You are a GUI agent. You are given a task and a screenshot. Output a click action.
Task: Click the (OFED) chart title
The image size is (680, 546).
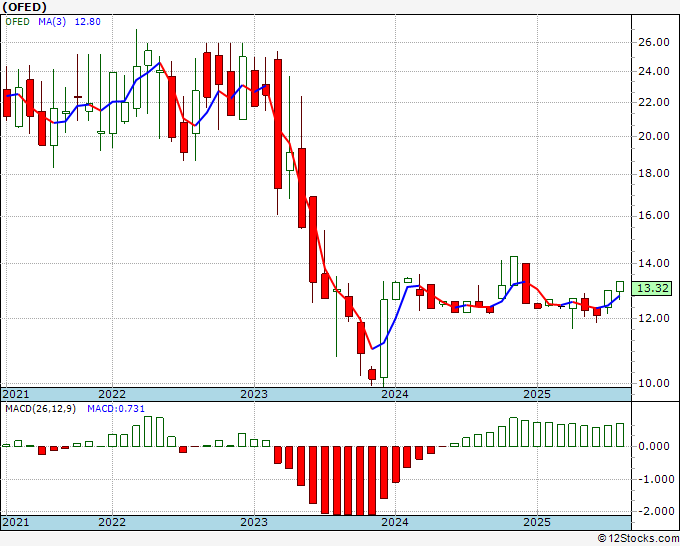pyautogui.click(x=24, y=7)
